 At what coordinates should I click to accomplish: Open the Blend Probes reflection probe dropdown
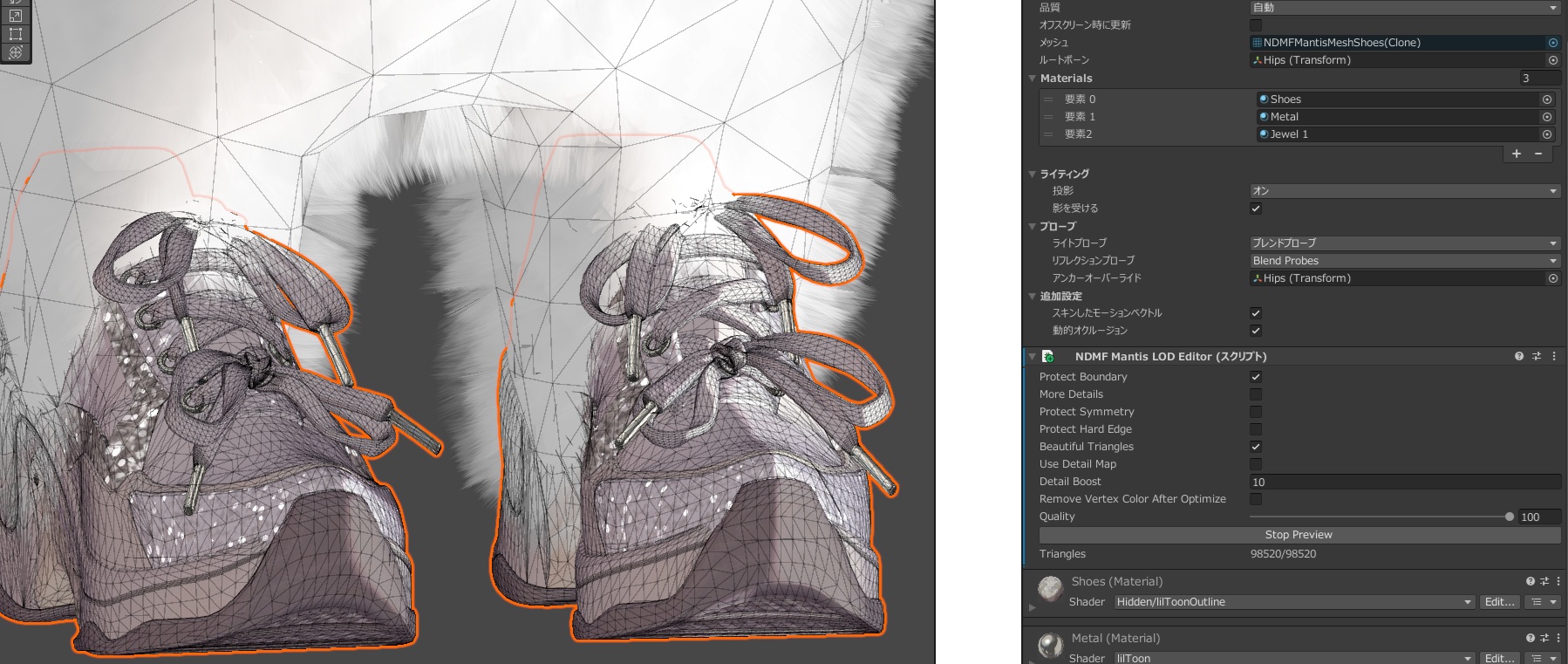tap(1404, 261)
